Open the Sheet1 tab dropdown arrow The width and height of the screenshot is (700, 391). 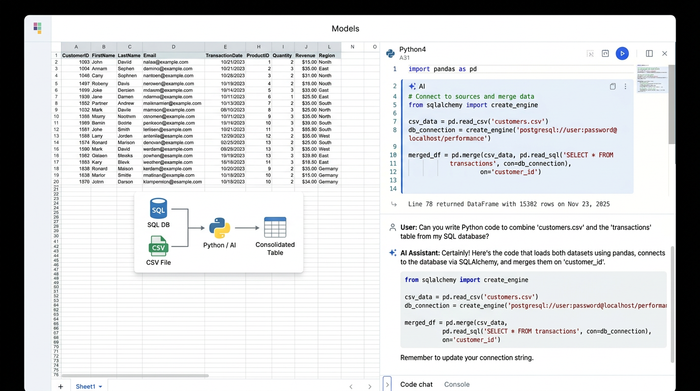pos(100,387)
